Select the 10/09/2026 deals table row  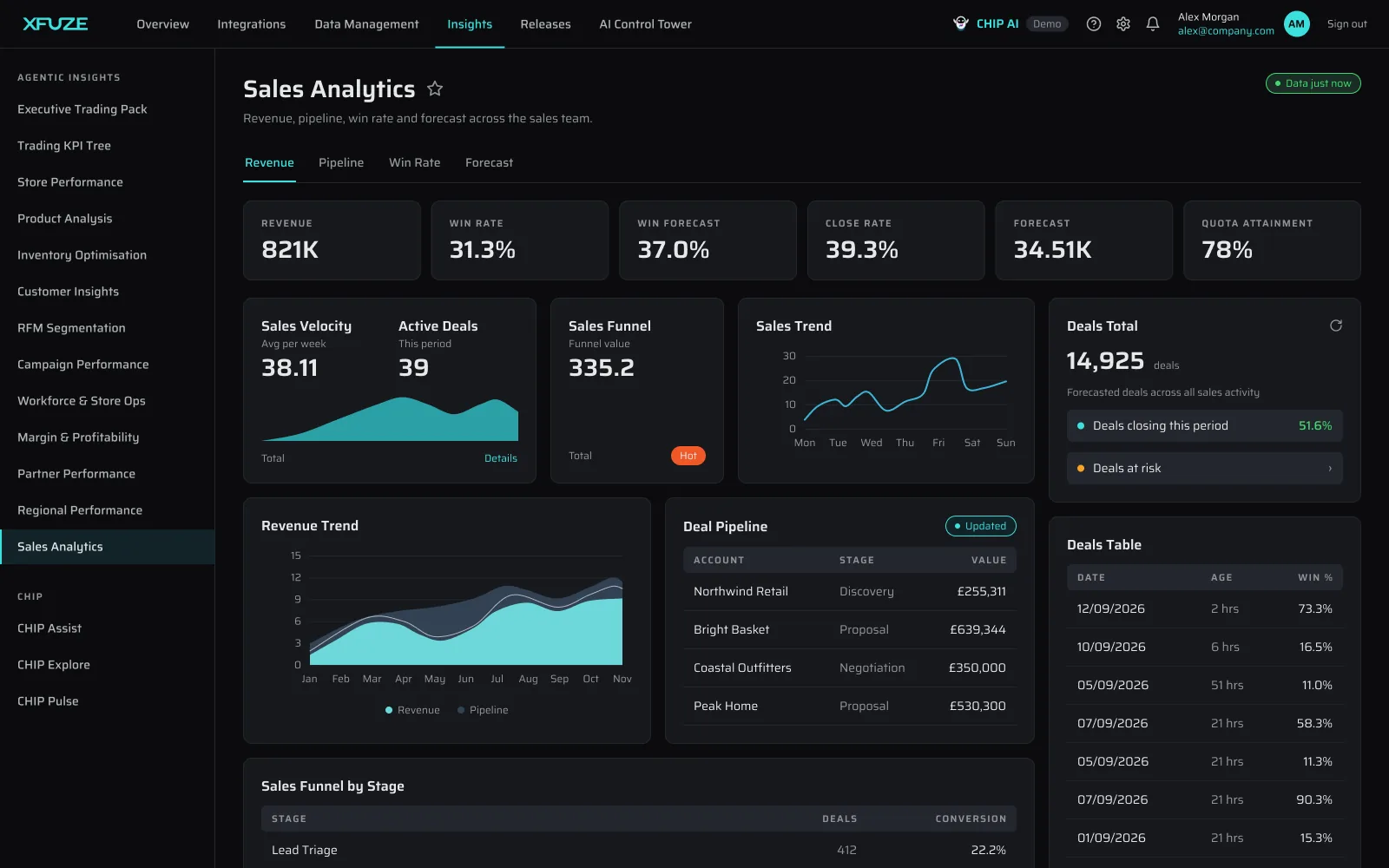coord(1205,647)
